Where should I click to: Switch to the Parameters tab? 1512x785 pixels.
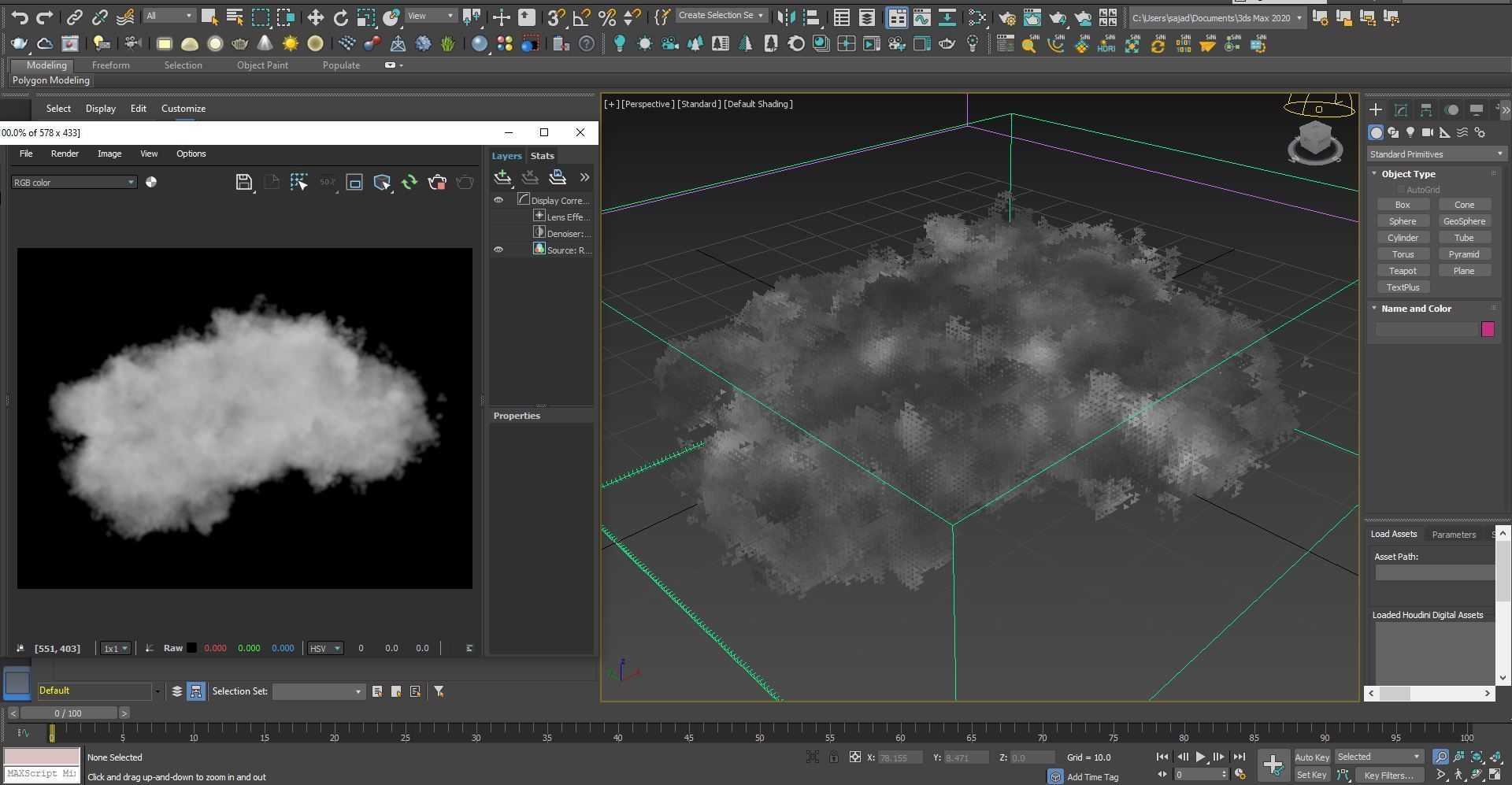pyautogui.click(x=1454, y=535)
